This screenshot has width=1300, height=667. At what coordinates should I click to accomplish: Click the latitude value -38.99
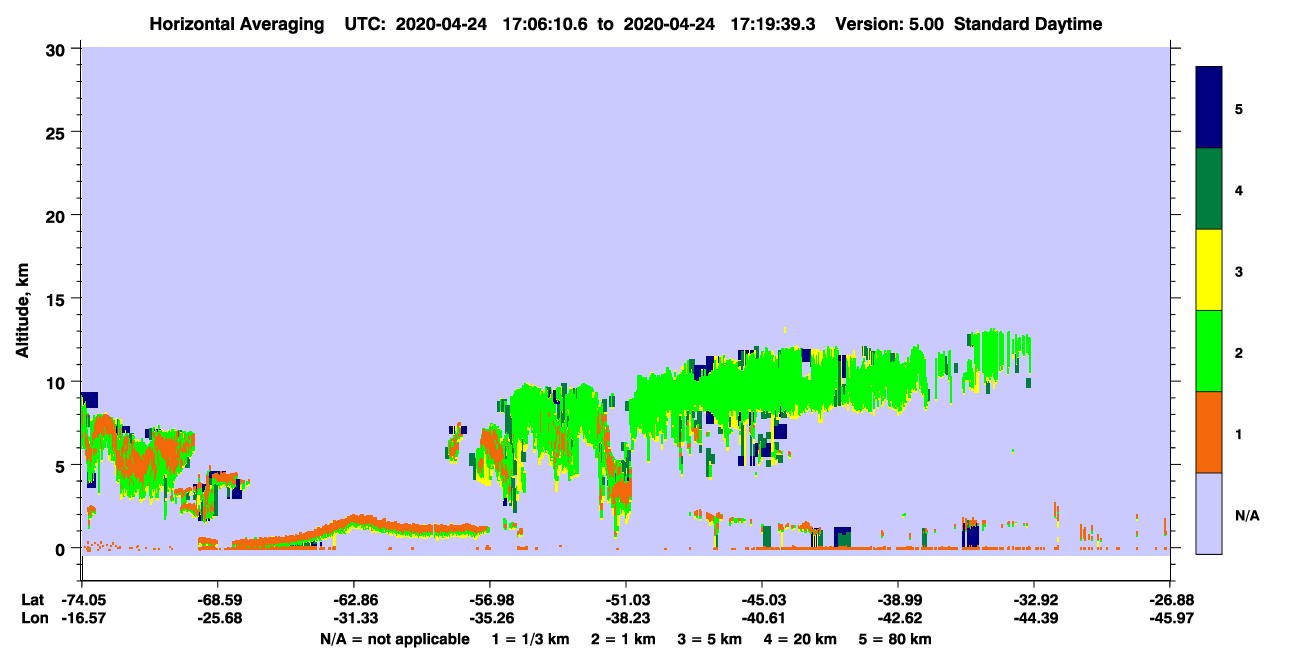coord(898,600)
